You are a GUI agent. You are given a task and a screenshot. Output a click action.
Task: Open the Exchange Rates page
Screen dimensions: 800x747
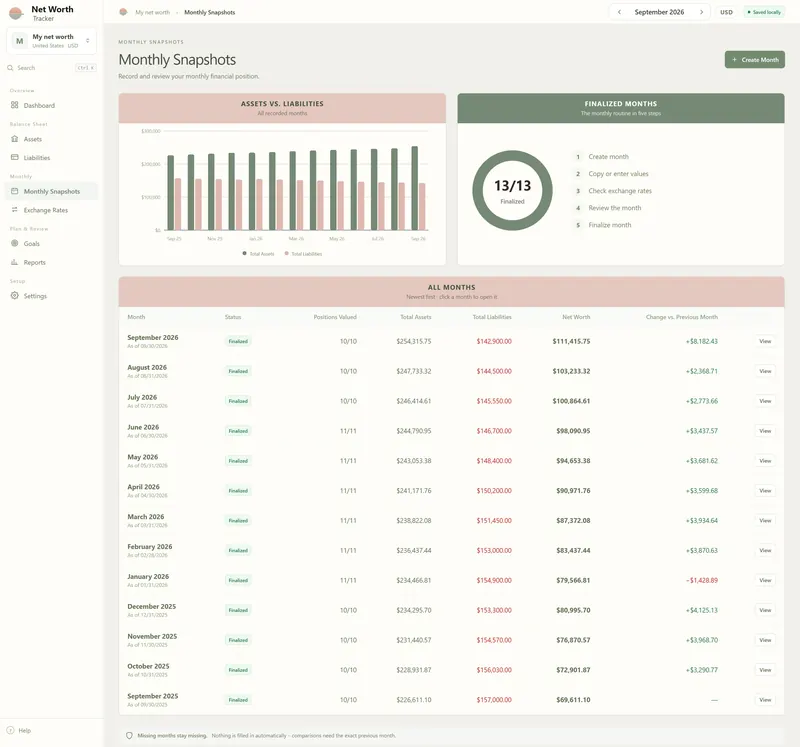[52, 210]
